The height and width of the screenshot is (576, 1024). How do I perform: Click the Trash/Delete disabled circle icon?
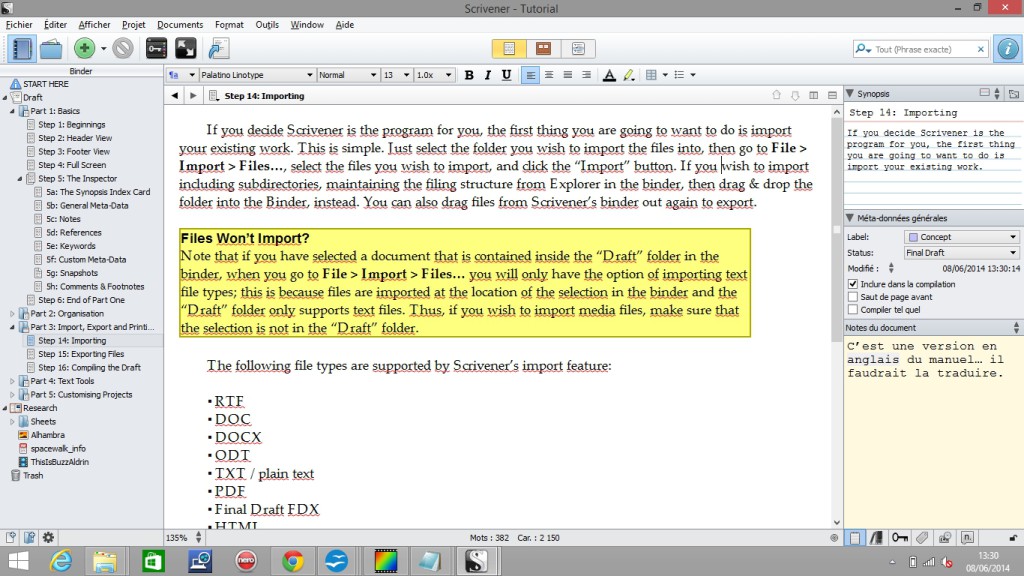pyautogui.click(x=123, y=48)
